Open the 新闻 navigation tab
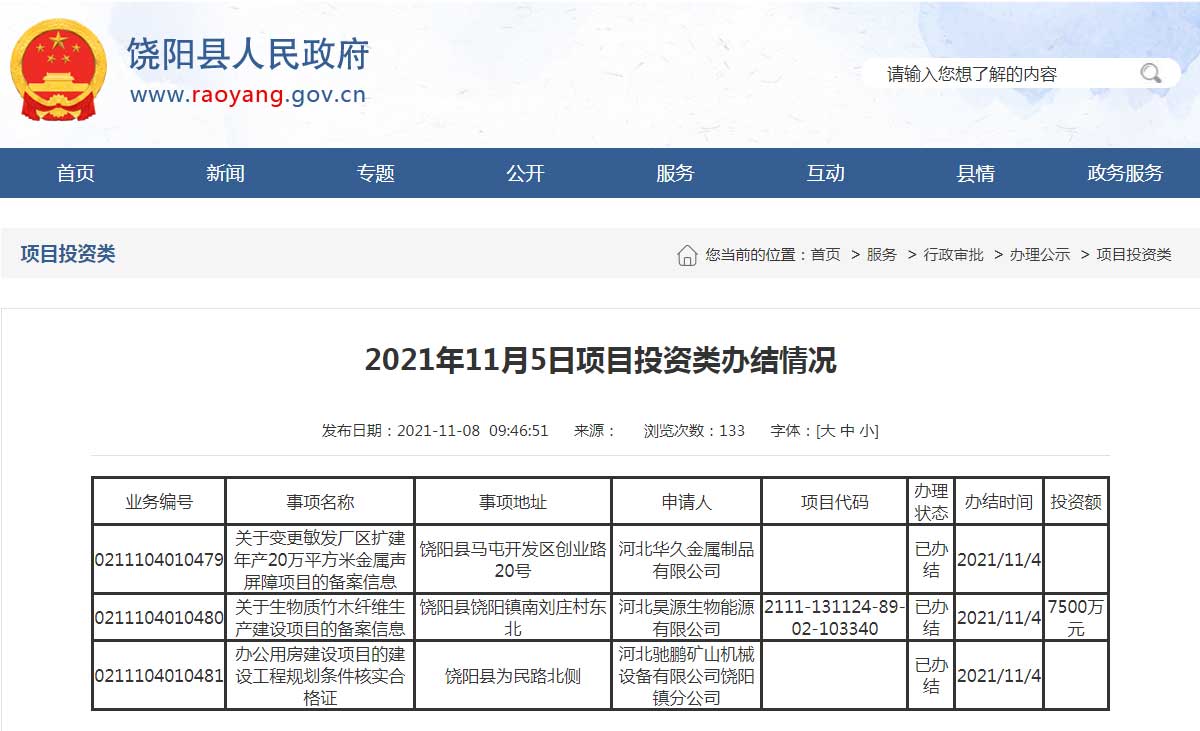Viewport: 1200px width, 731px height. pos(225,173)
